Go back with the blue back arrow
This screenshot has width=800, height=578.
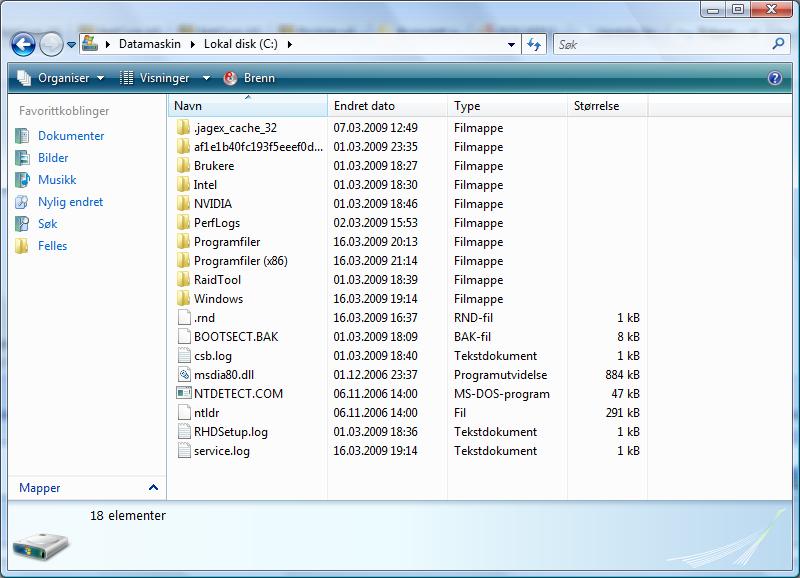point(23,44)
